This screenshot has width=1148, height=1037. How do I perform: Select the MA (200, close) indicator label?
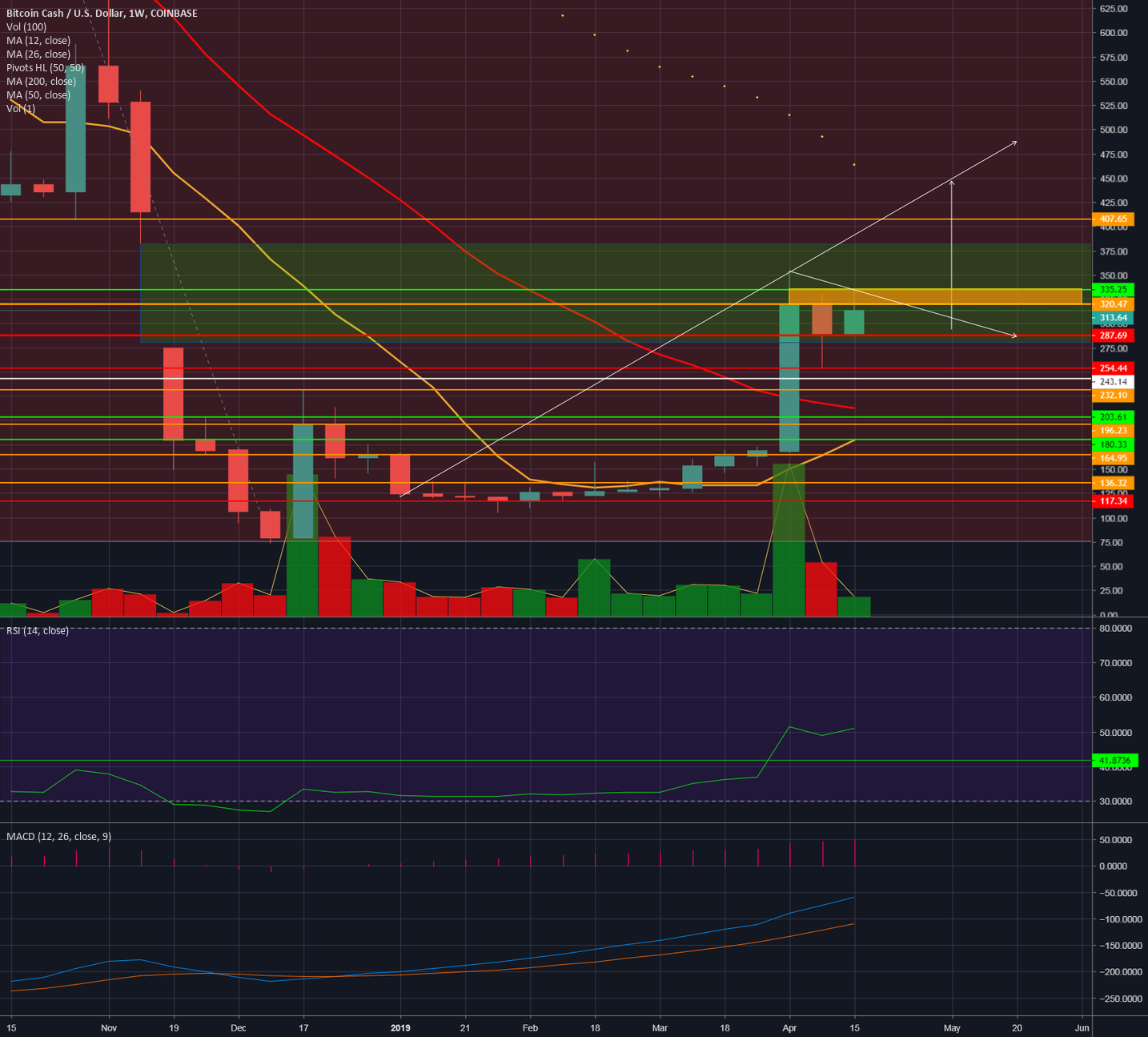(x=41, y=81)
